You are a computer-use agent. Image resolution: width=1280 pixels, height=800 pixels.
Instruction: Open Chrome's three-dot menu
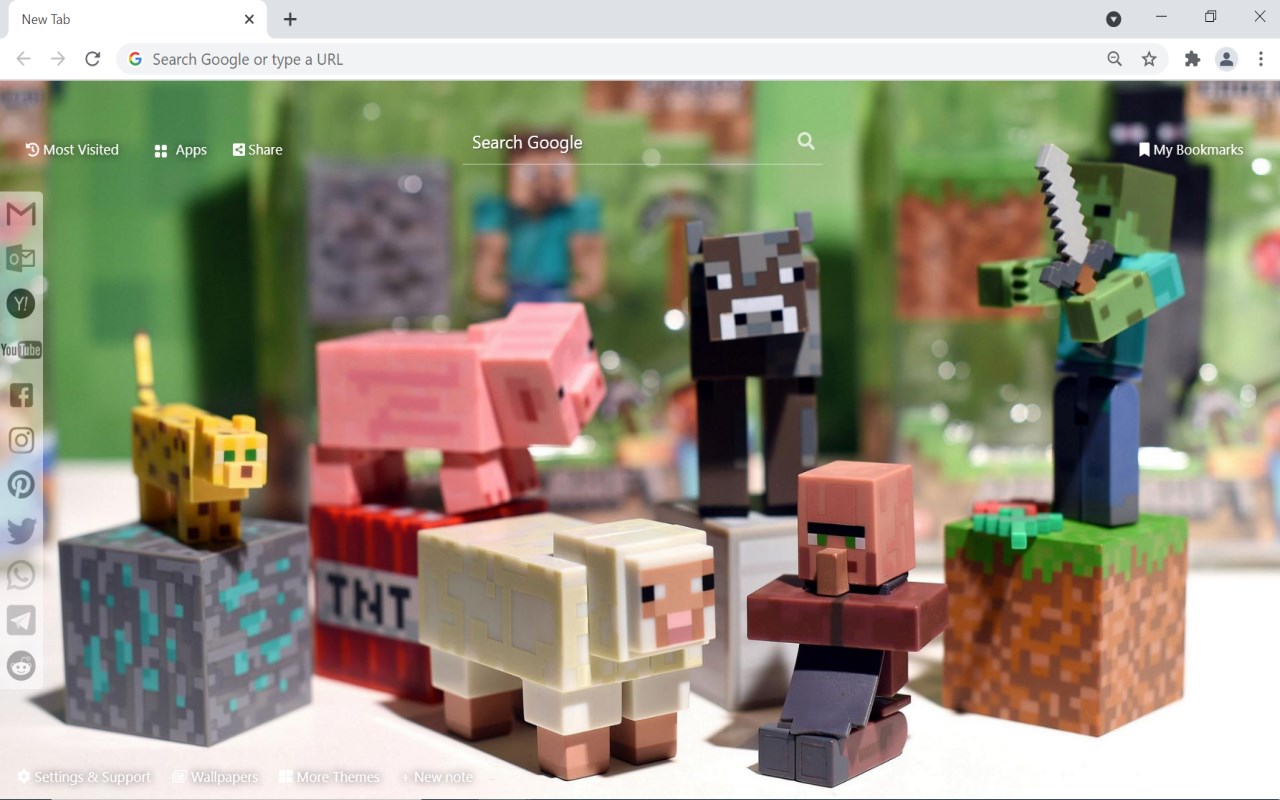tap(1261, 59)
